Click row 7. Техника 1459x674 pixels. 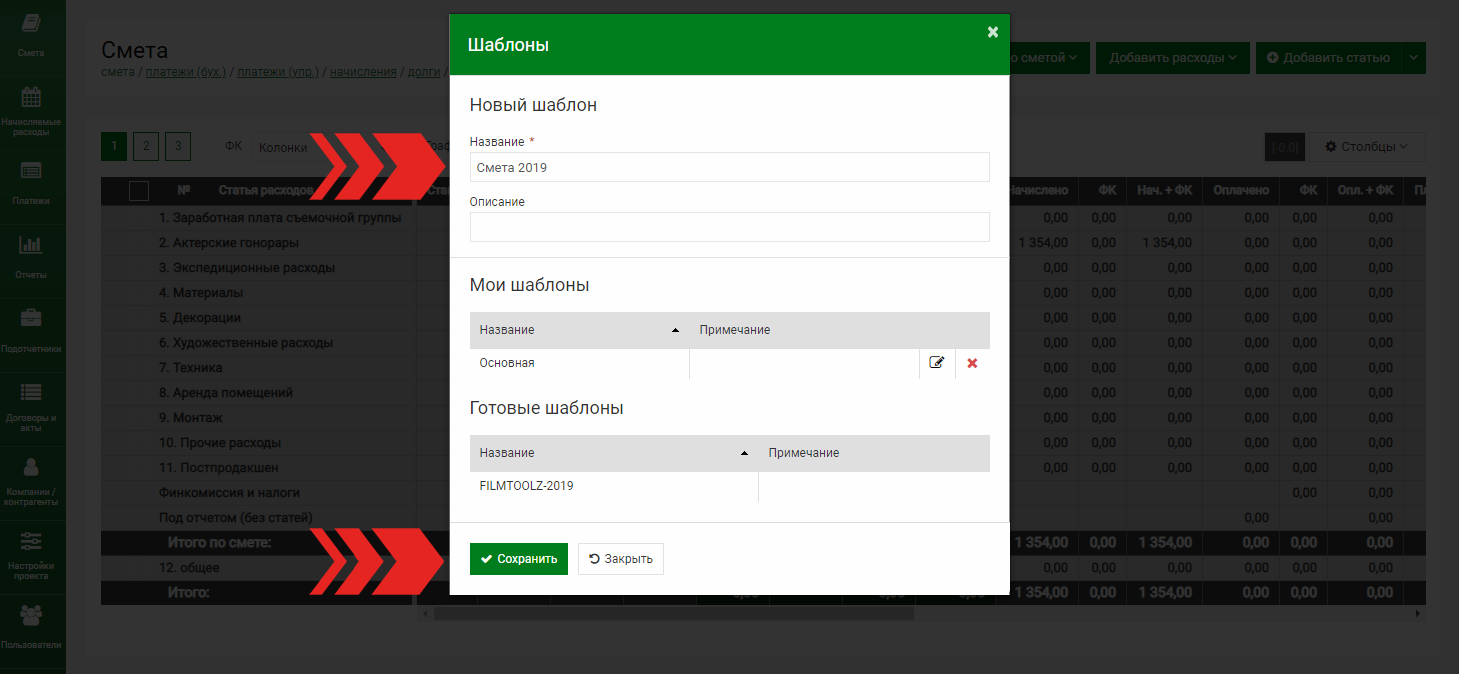pos(191,367)
